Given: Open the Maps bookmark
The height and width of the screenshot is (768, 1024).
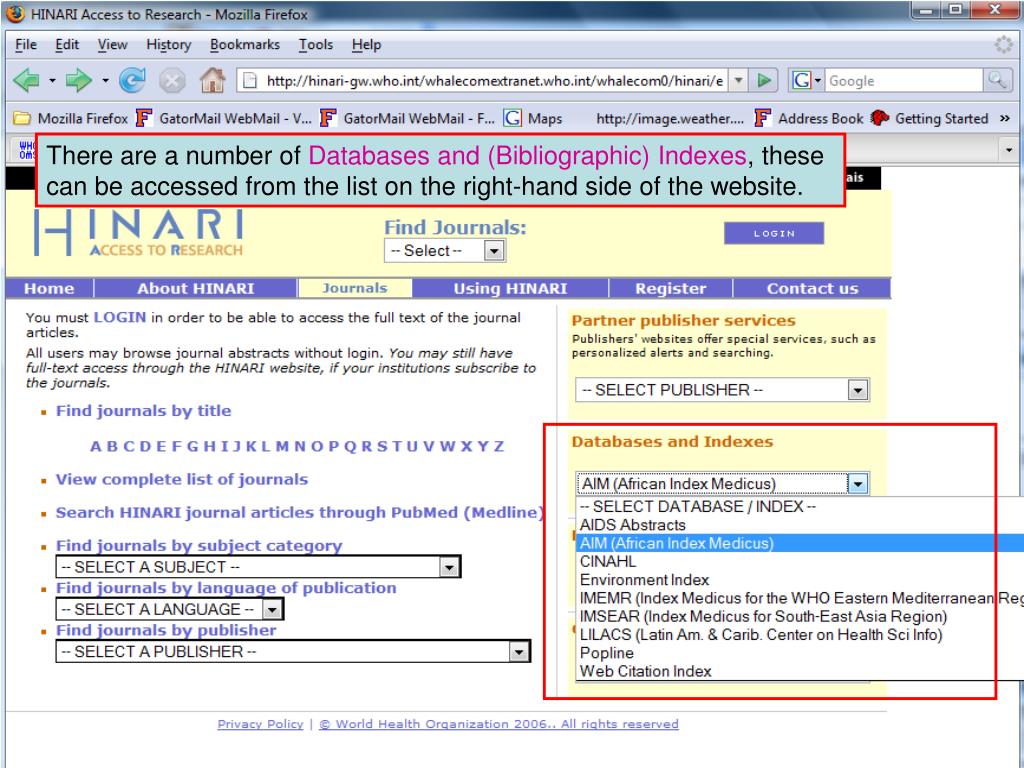Looking at the screenshot, I should (533, 118).
